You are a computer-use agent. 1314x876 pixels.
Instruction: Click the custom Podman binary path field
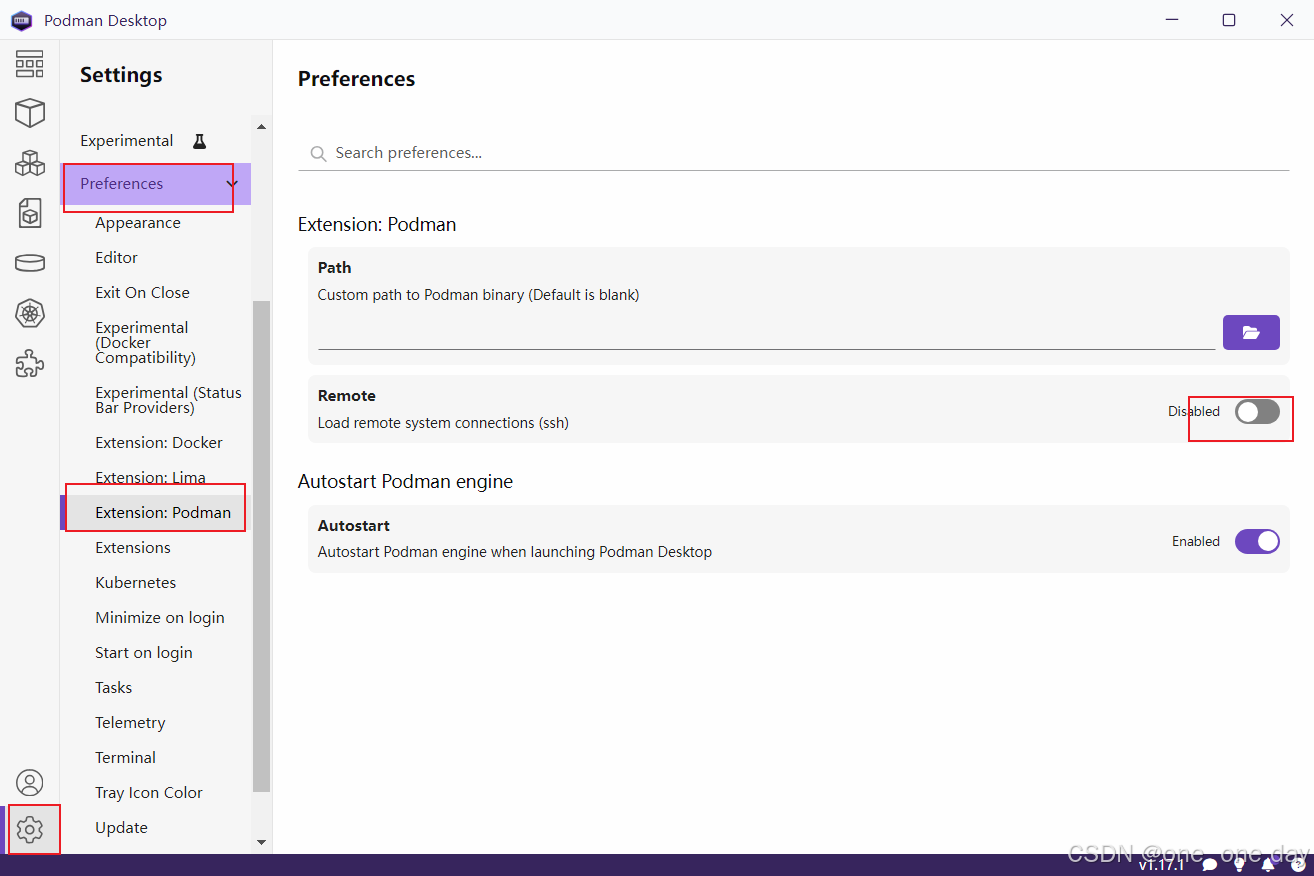(x=766, y=333)
